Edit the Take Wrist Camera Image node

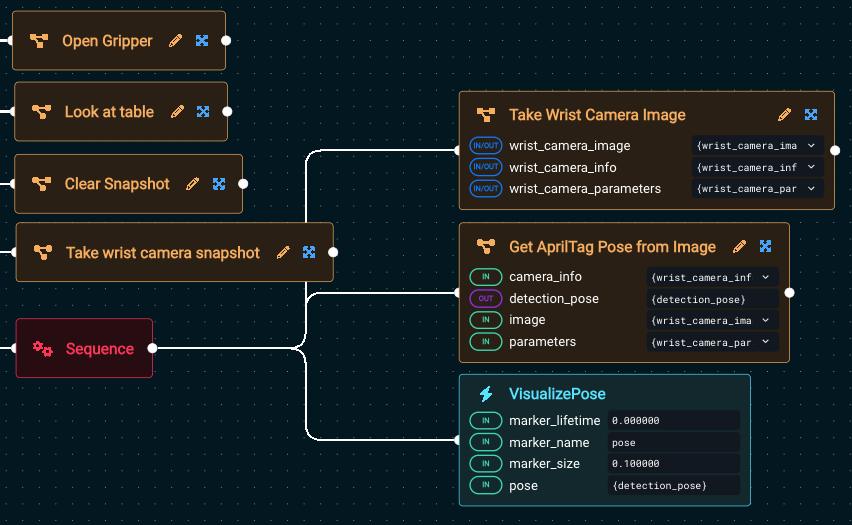click(x=785, y=115)
